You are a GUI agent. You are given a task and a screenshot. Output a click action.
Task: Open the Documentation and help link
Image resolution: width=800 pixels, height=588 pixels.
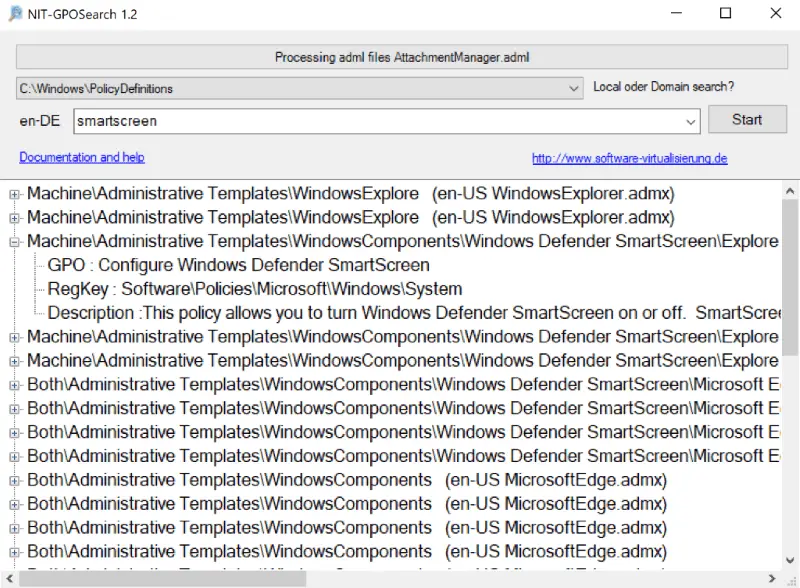tap(82, 157)
